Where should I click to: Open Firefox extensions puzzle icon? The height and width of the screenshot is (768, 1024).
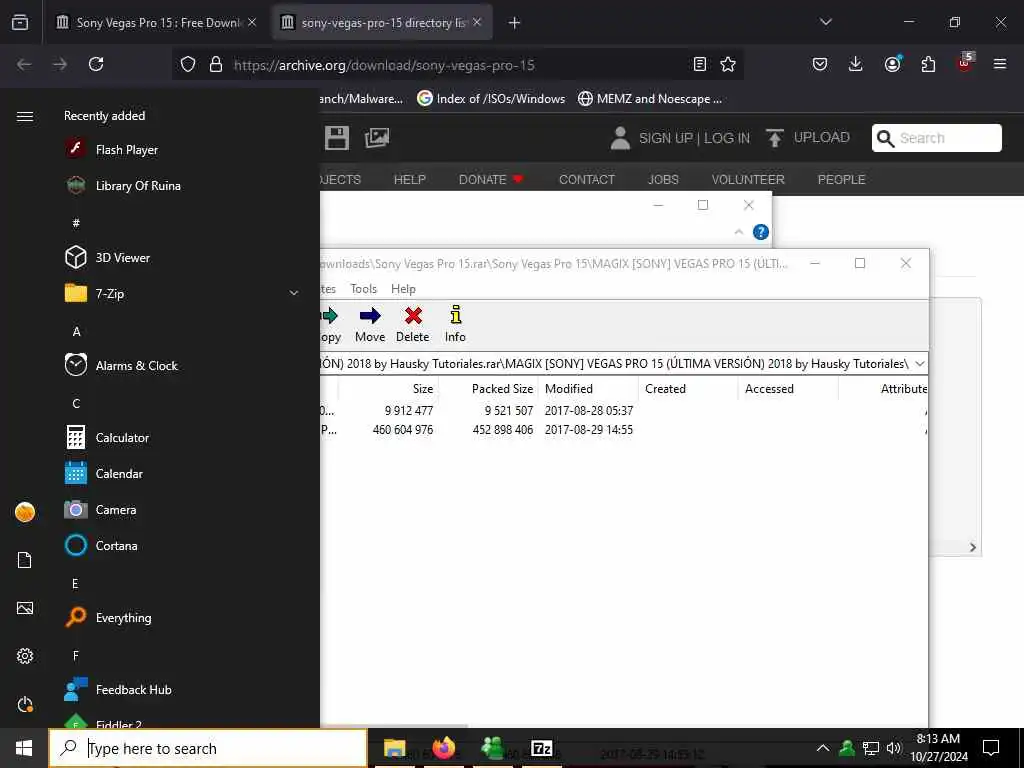click(x=928, y=64)
